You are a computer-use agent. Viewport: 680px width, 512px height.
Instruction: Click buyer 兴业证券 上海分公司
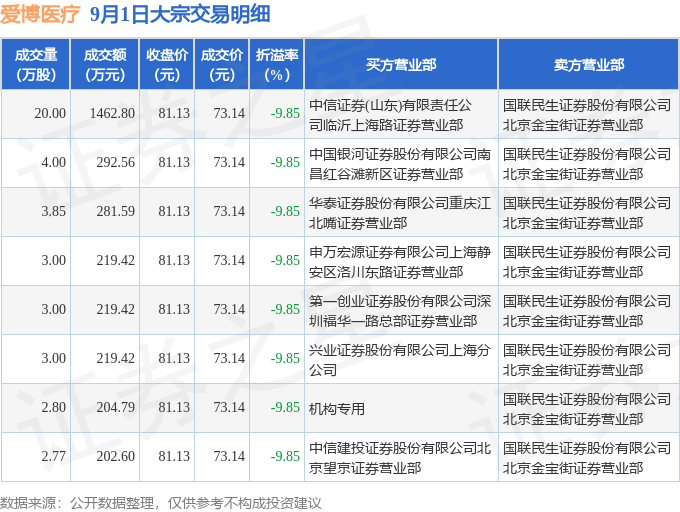pyautogui.click(x=400, y=360)
